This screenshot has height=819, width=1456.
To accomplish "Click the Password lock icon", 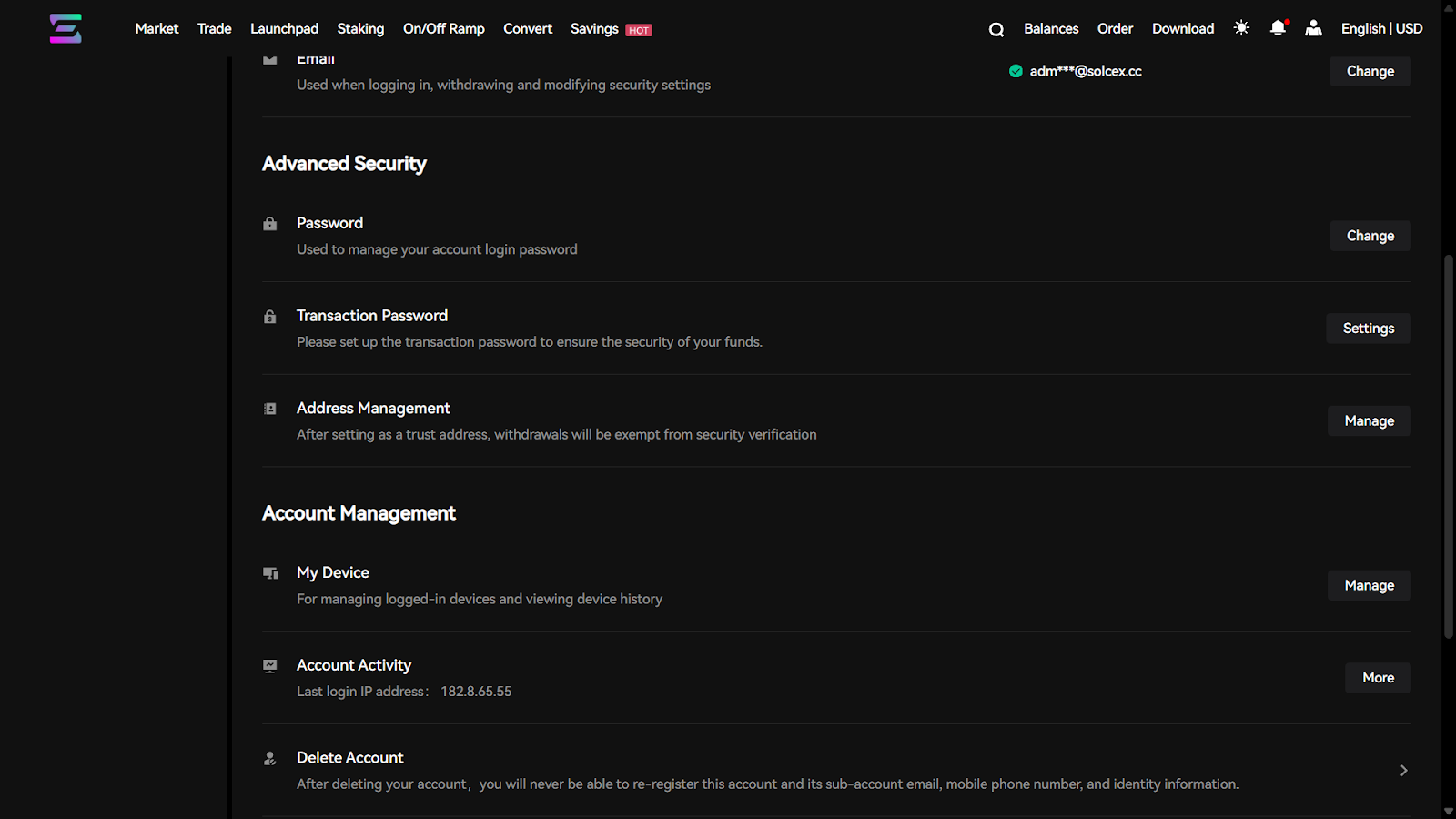I will click(270, 224).
